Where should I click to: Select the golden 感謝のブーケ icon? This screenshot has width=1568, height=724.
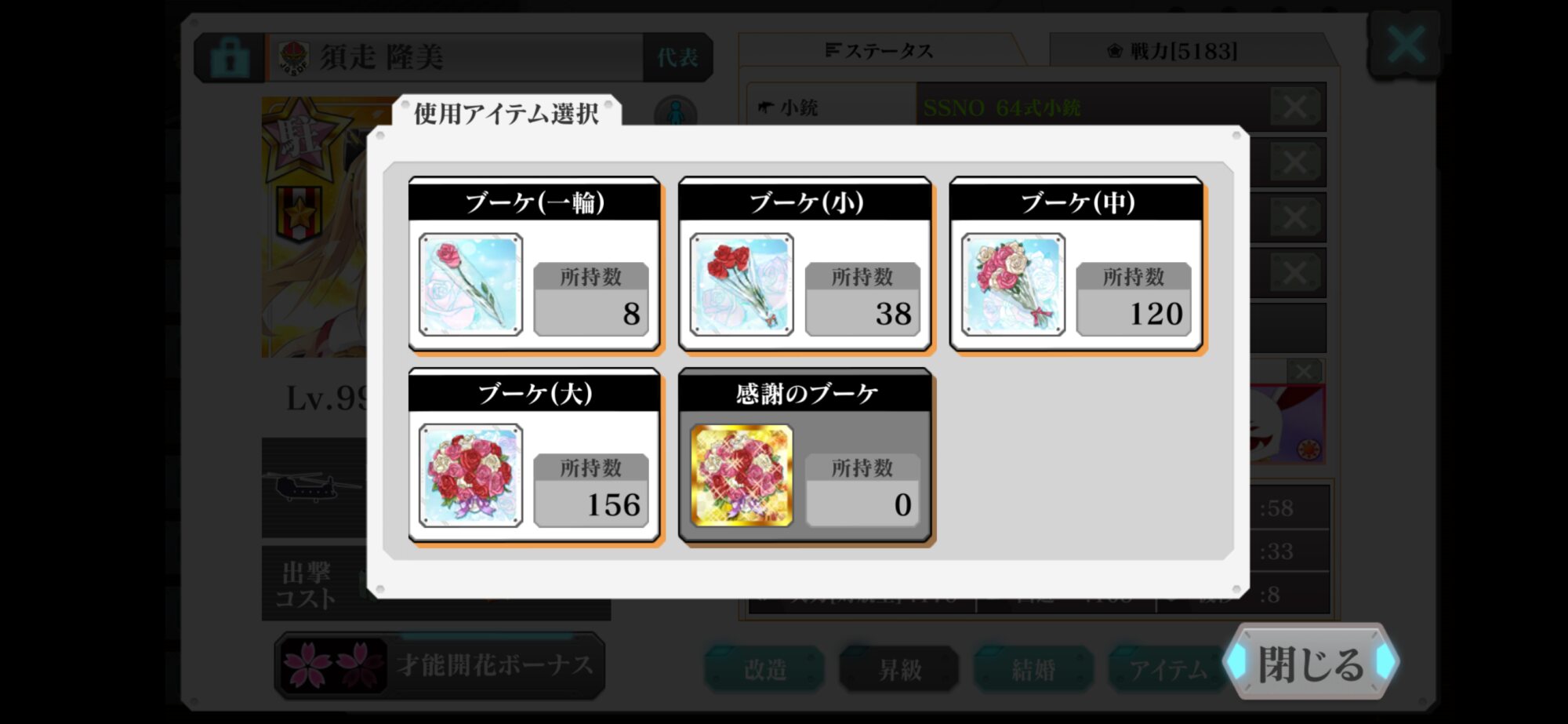742,475
